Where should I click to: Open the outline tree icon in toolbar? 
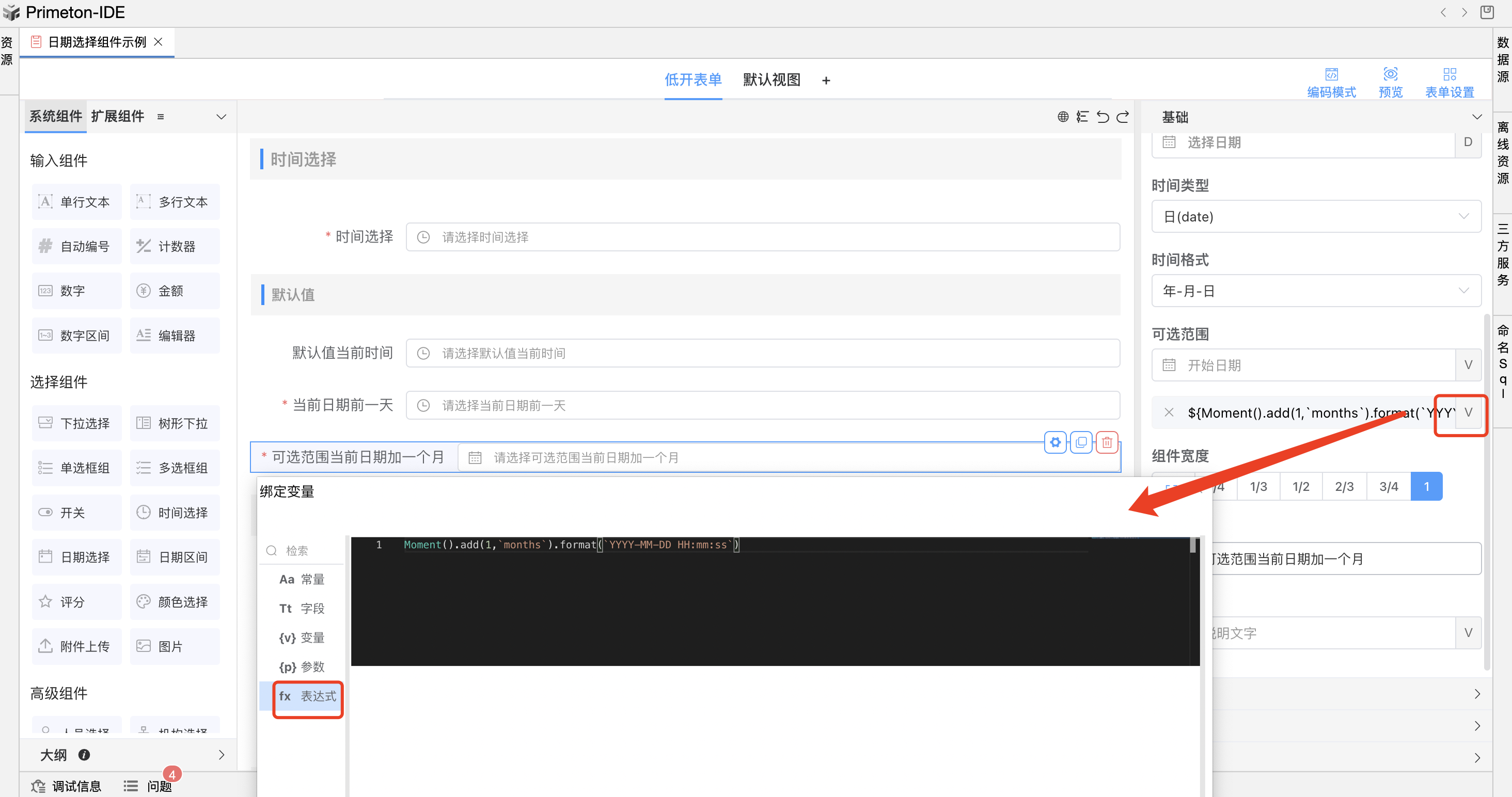[1082, 117]
